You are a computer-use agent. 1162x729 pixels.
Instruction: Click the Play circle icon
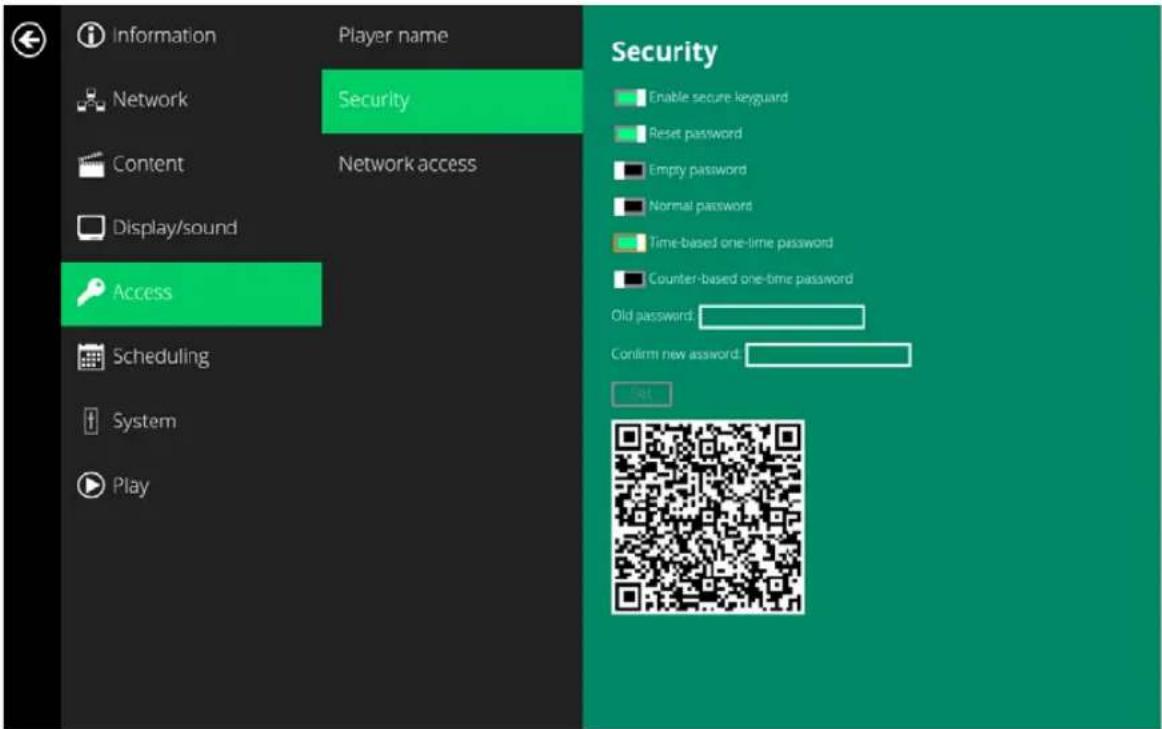coord(90,485)
